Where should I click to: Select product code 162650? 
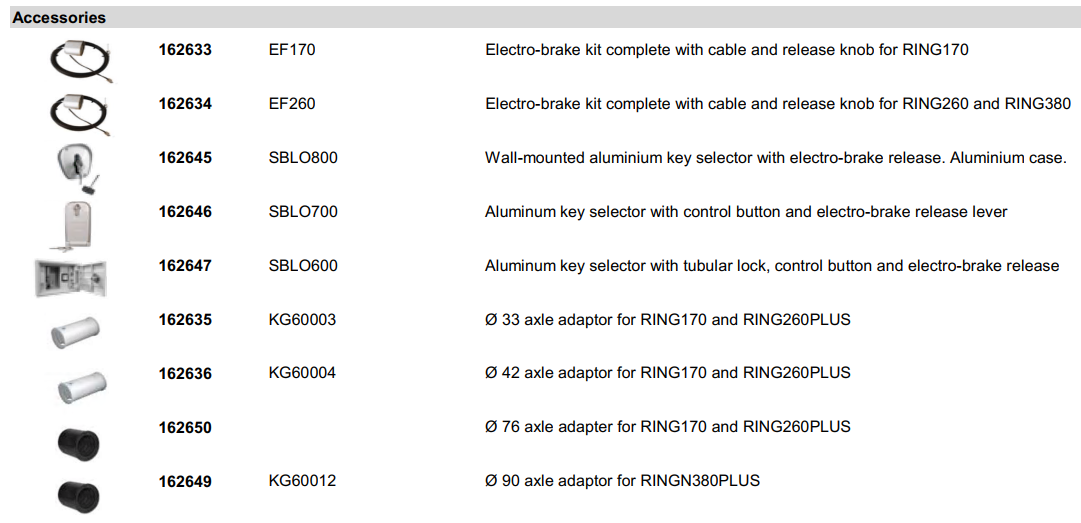pyautogui.click(x=185, y=427)
